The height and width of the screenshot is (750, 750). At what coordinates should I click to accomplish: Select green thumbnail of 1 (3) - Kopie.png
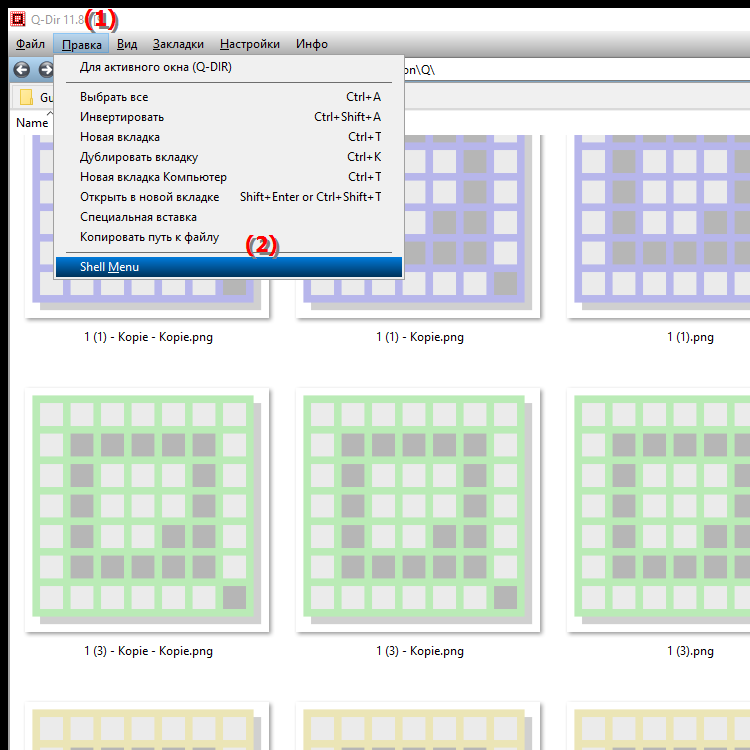coord(418,510)
